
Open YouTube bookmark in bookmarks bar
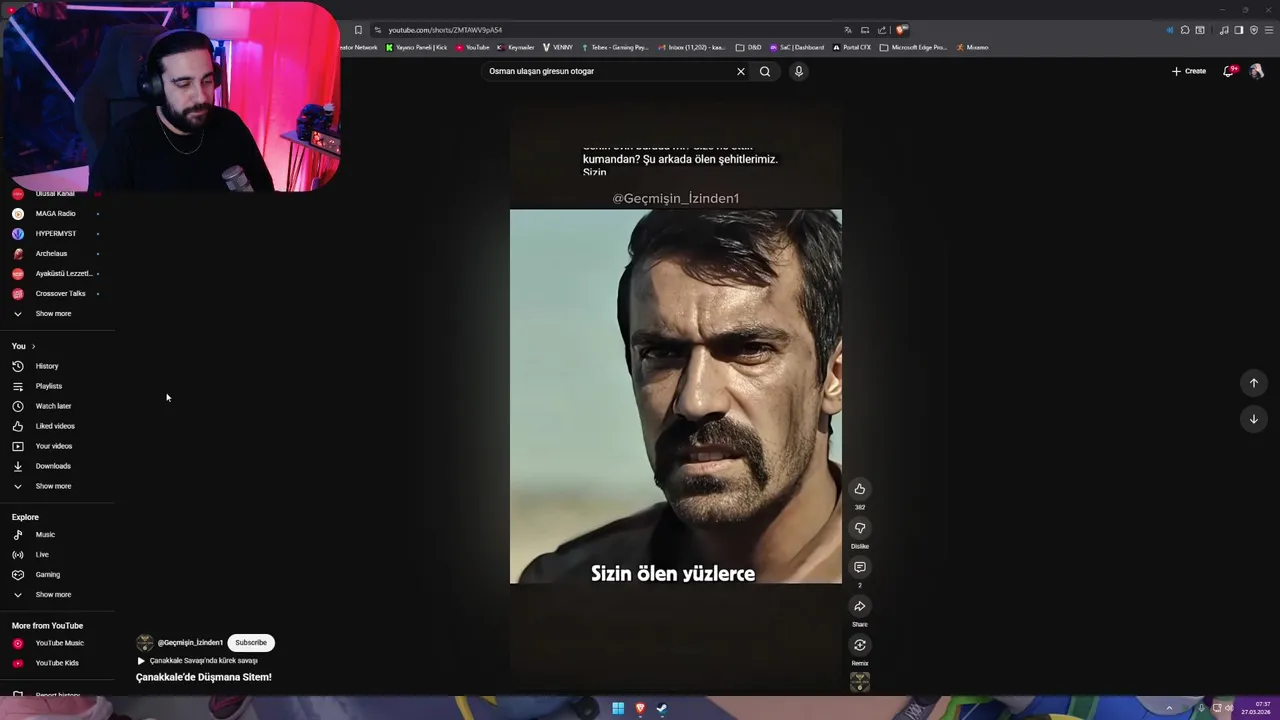click(x=473, y=47)
